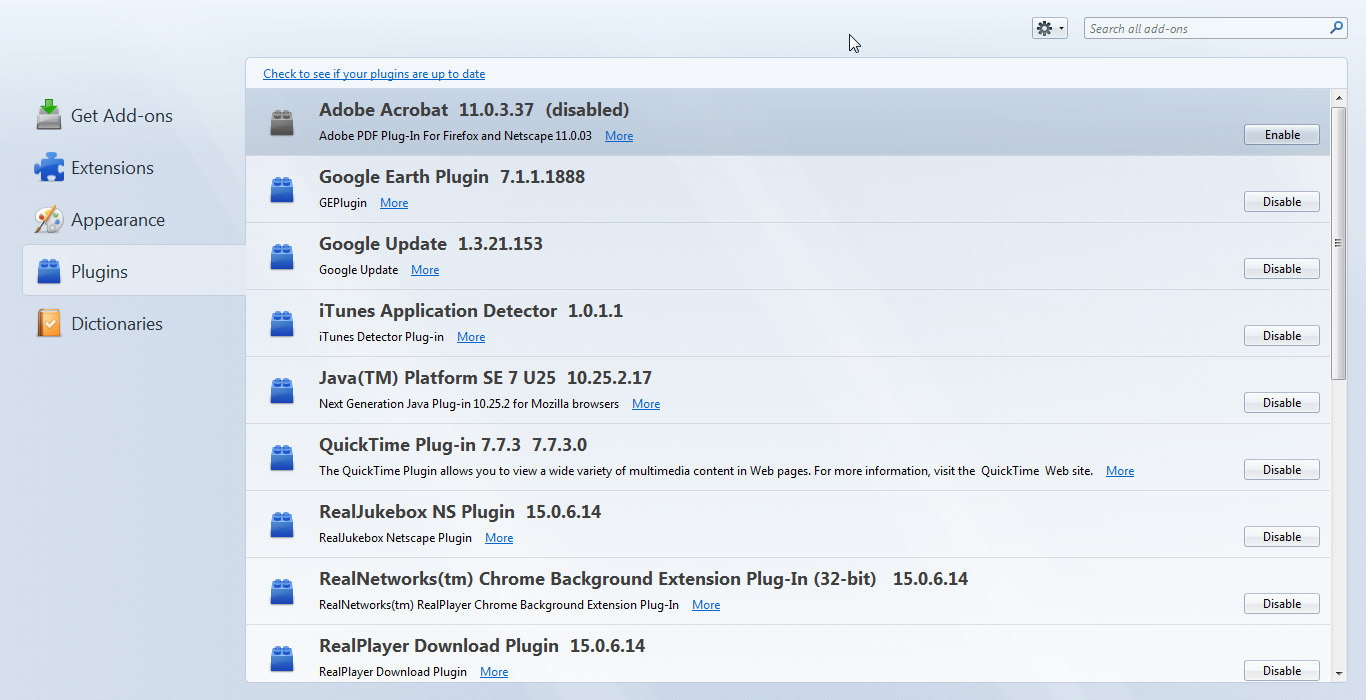Click the scrollbar down arrow

(x=1338, y=673)
